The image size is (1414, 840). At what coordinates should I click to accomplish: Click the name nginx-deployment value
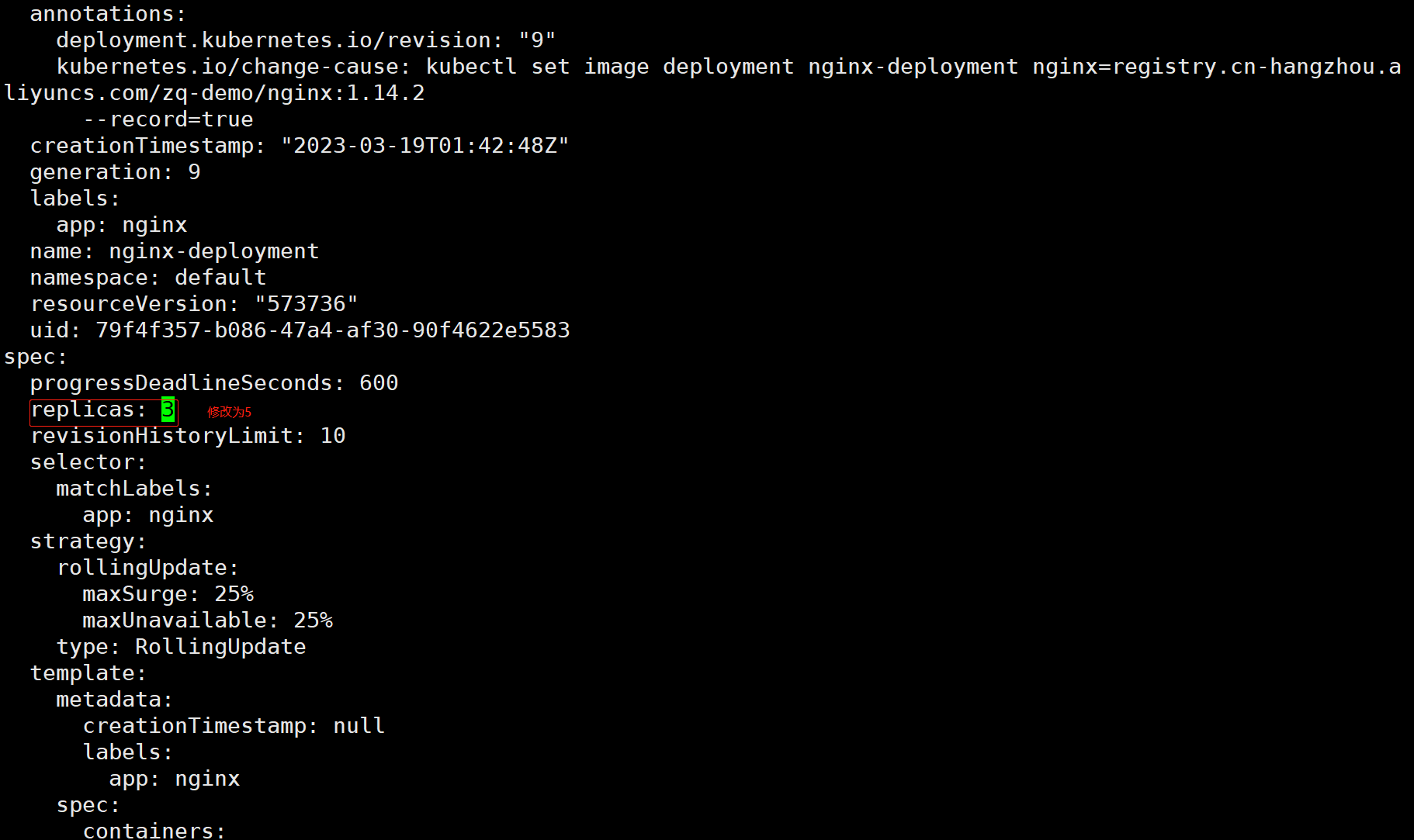pyautogui.click(x=214, y=251)
